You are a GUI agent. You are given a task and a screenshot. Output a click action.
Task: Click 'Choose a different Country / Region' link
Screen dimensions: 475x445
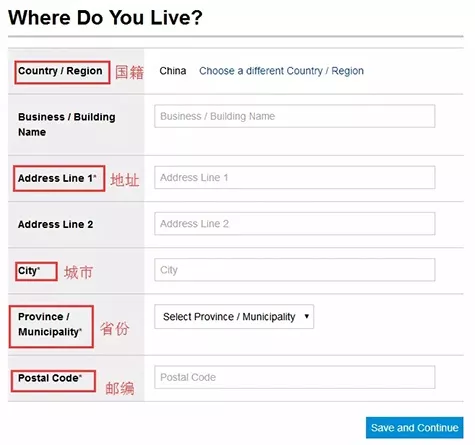coord(281,71)
